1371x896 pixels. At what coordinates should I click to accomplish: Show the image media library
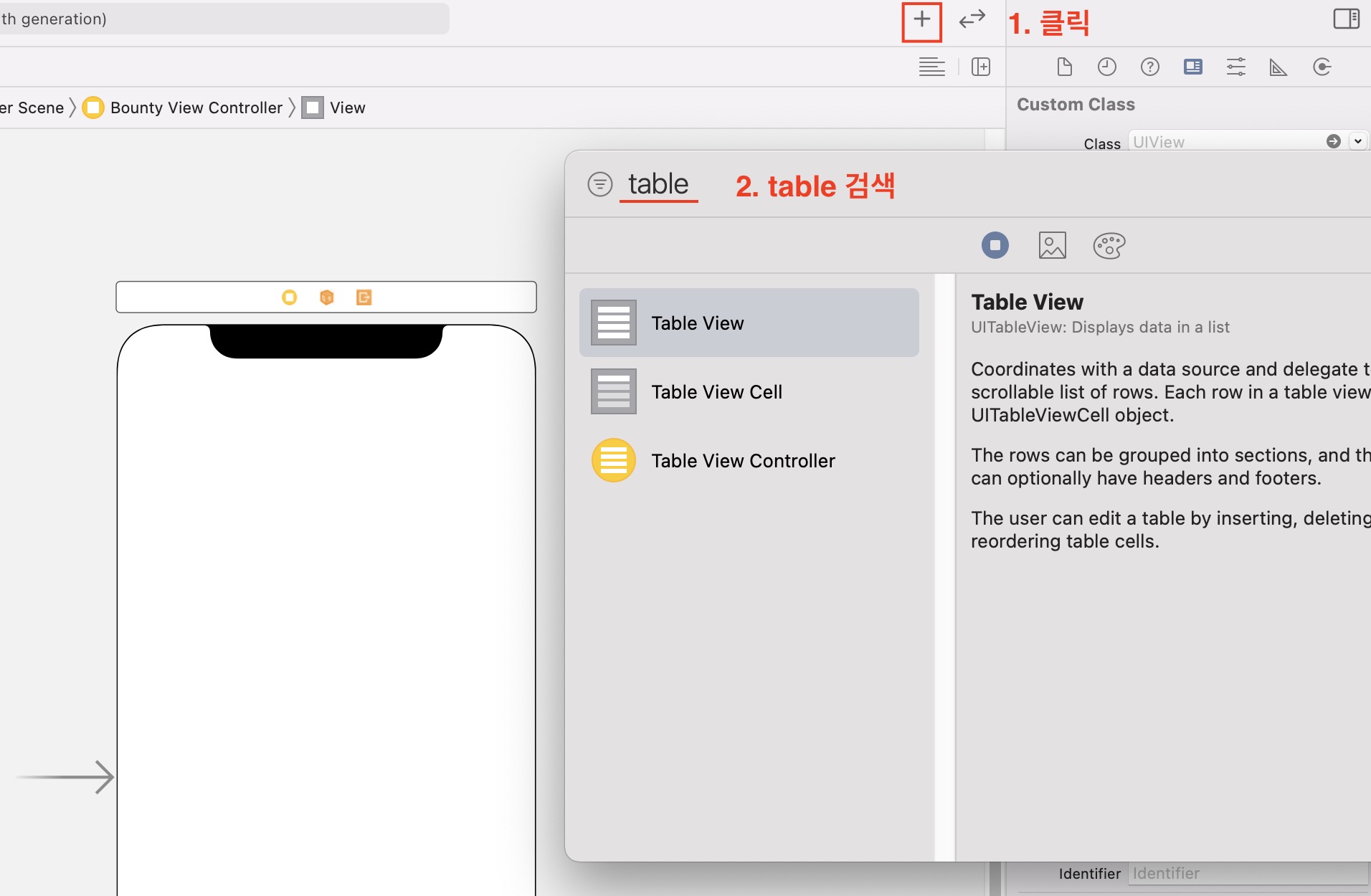[1052, 245]
